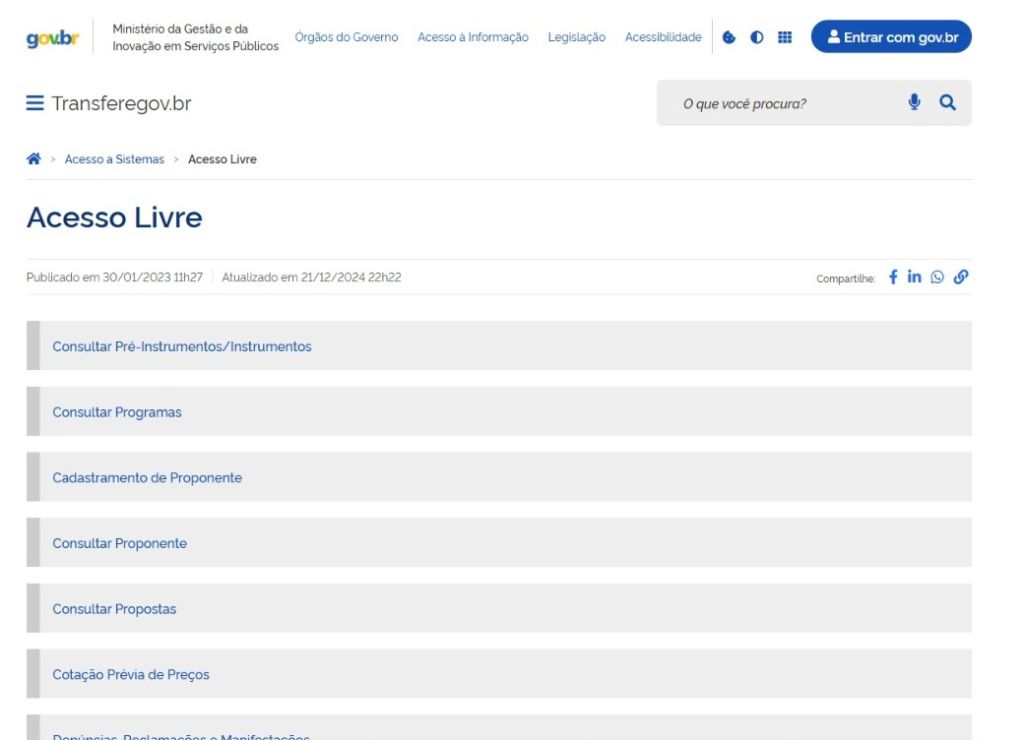
Task: Open Consultar Proponente link
Action: coord(120,543)
